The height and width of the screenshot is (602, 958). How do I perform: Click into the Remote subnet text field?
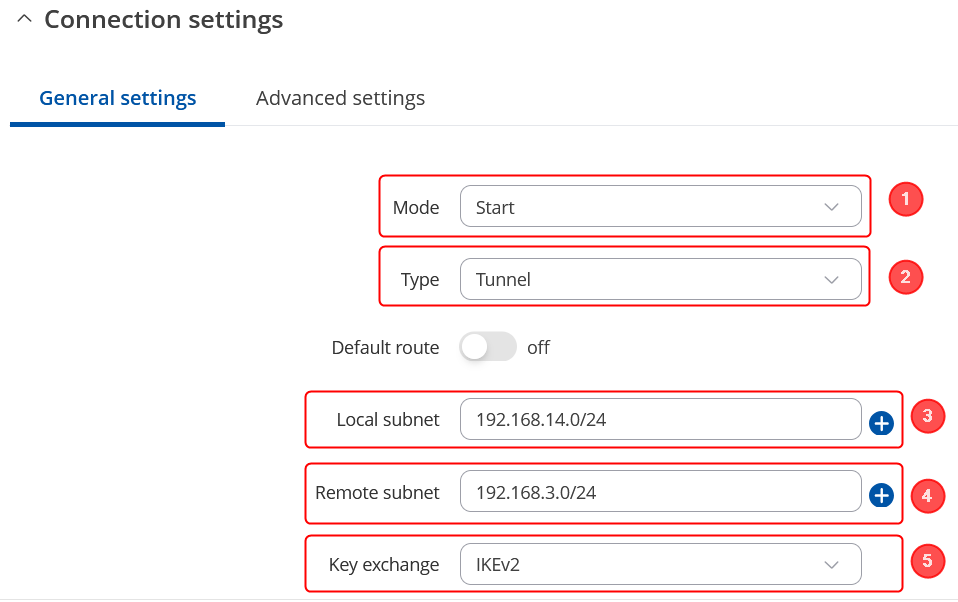(x=660, y=492)
